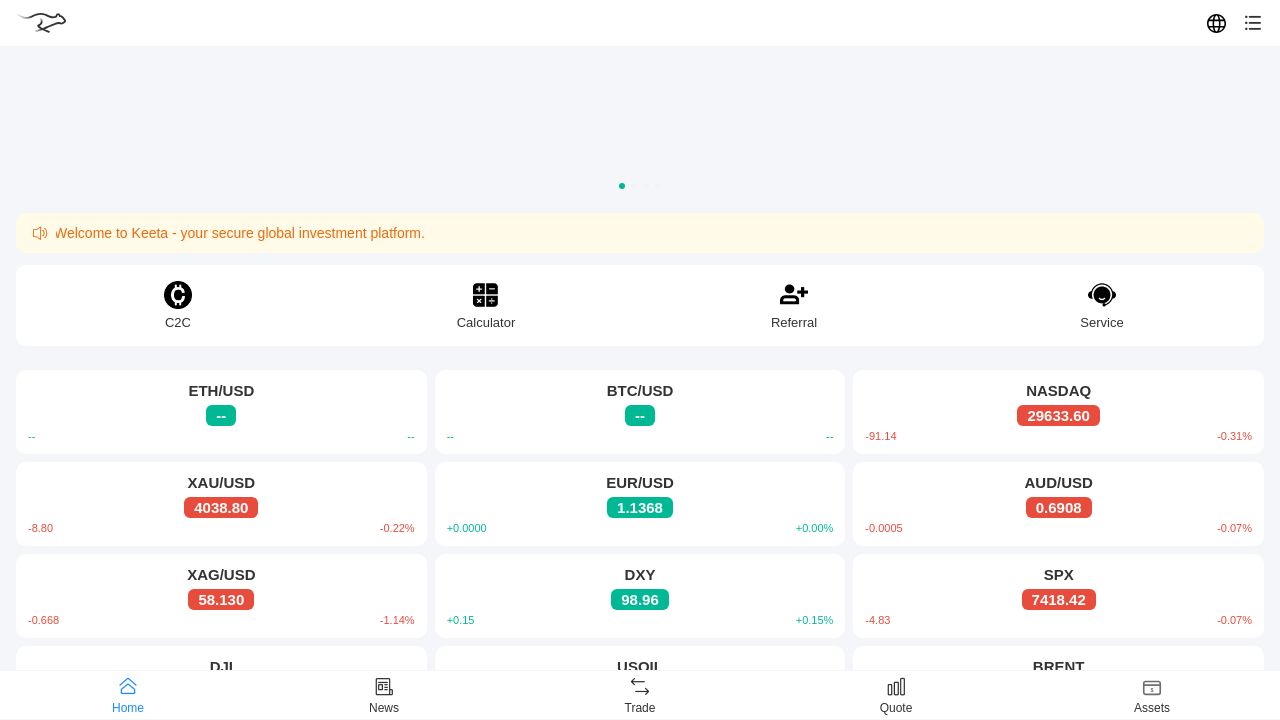Click the -0.31% NASDAQ change
The image size is (1280, 720).
(1234, 436)
